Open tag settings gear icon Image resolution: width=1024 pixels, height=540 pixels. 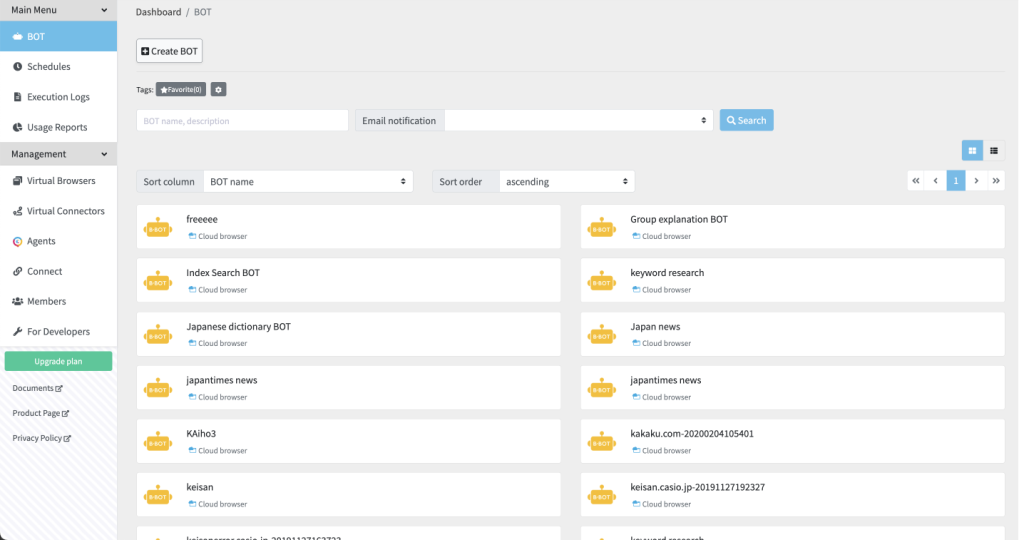[x=218, y=89]
